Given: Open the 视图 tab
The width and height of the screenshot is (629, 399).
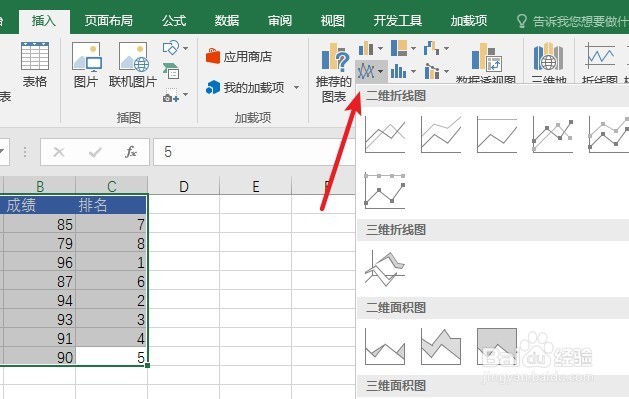Looking at the screenshot, I should click(x=333, y=21).
